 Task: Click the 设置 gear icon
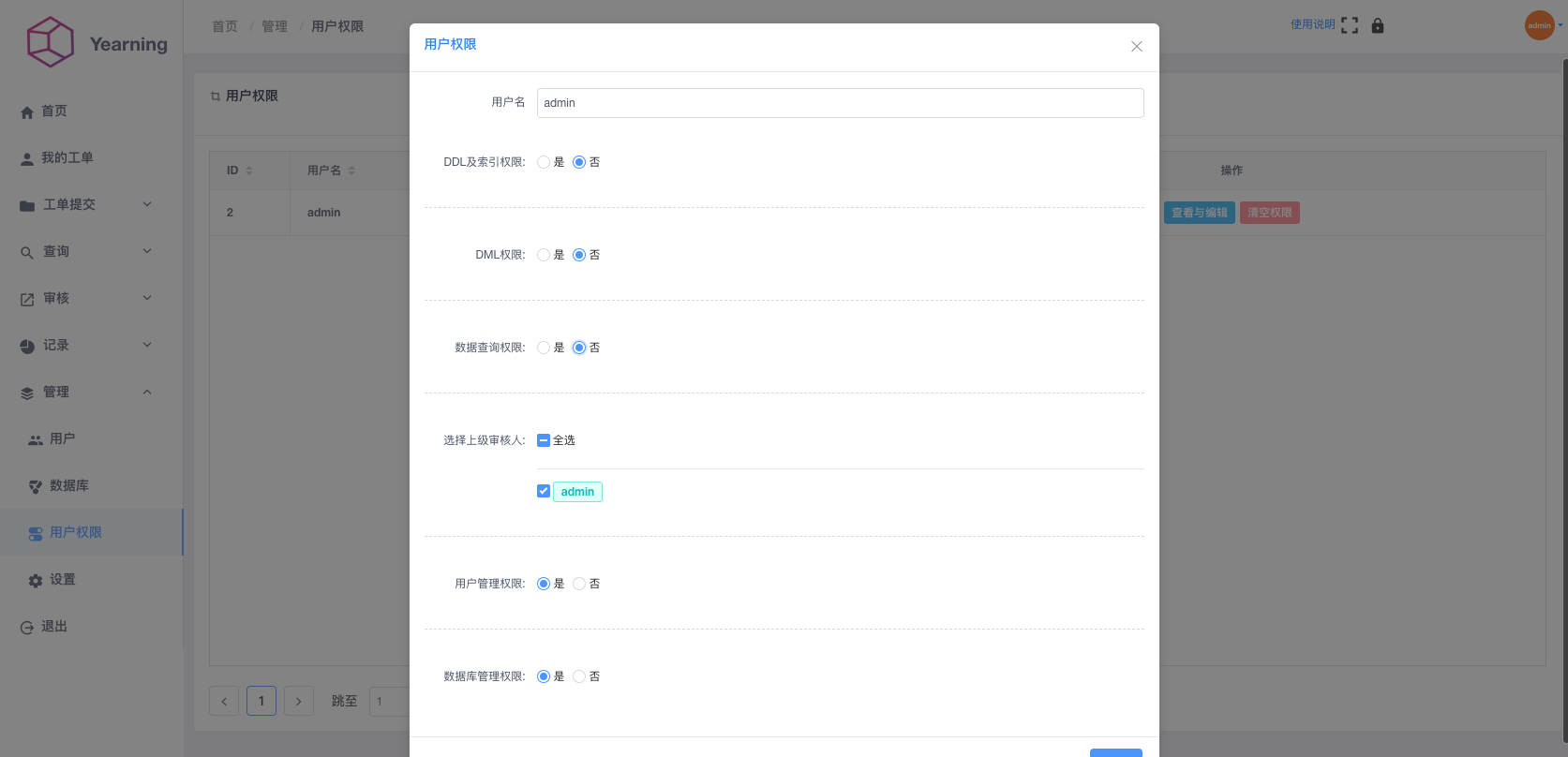(x=36, y=581)
